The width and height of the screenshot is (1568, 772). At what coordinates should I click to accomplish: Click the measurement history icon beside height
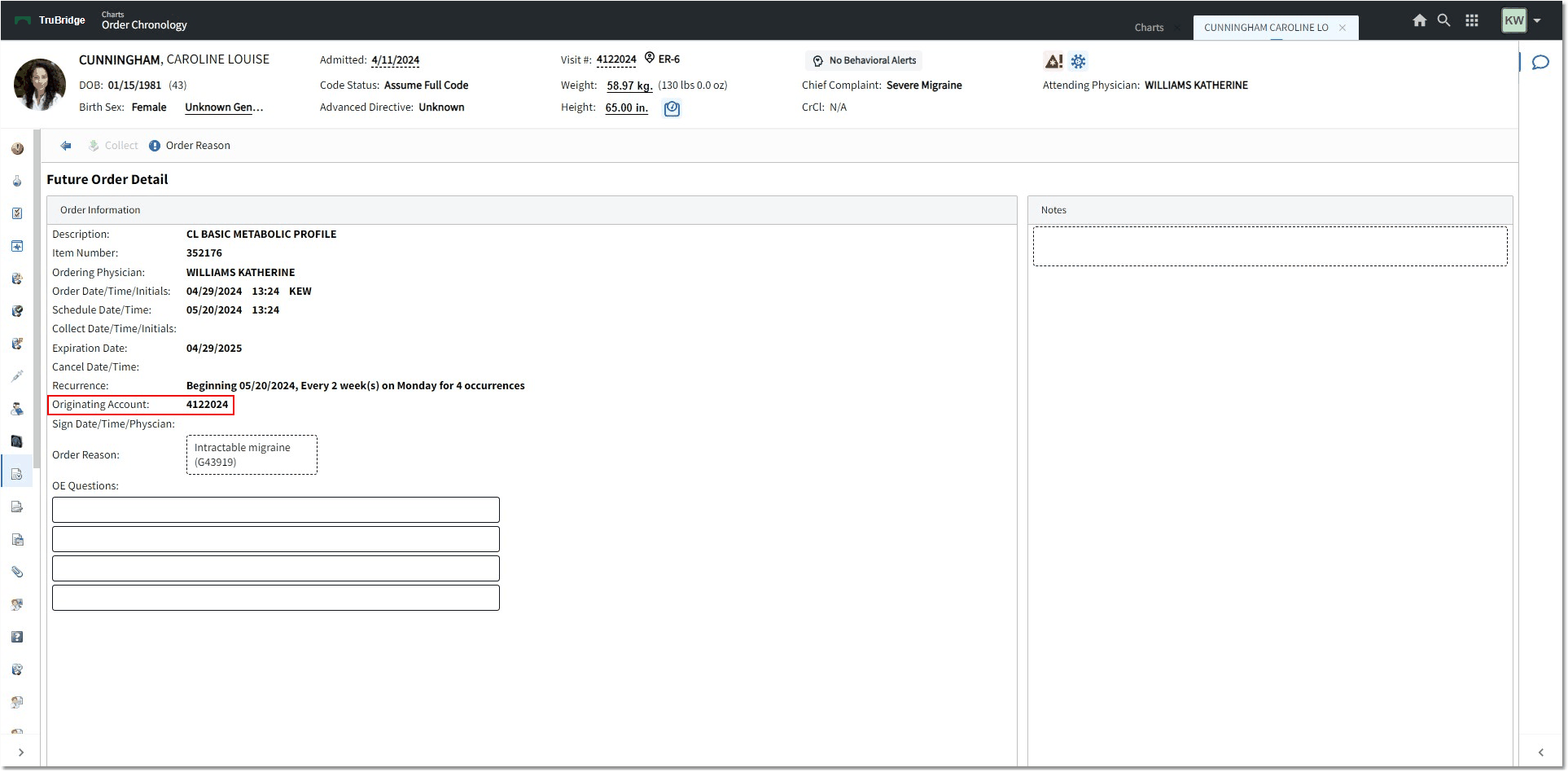(672, 108)
